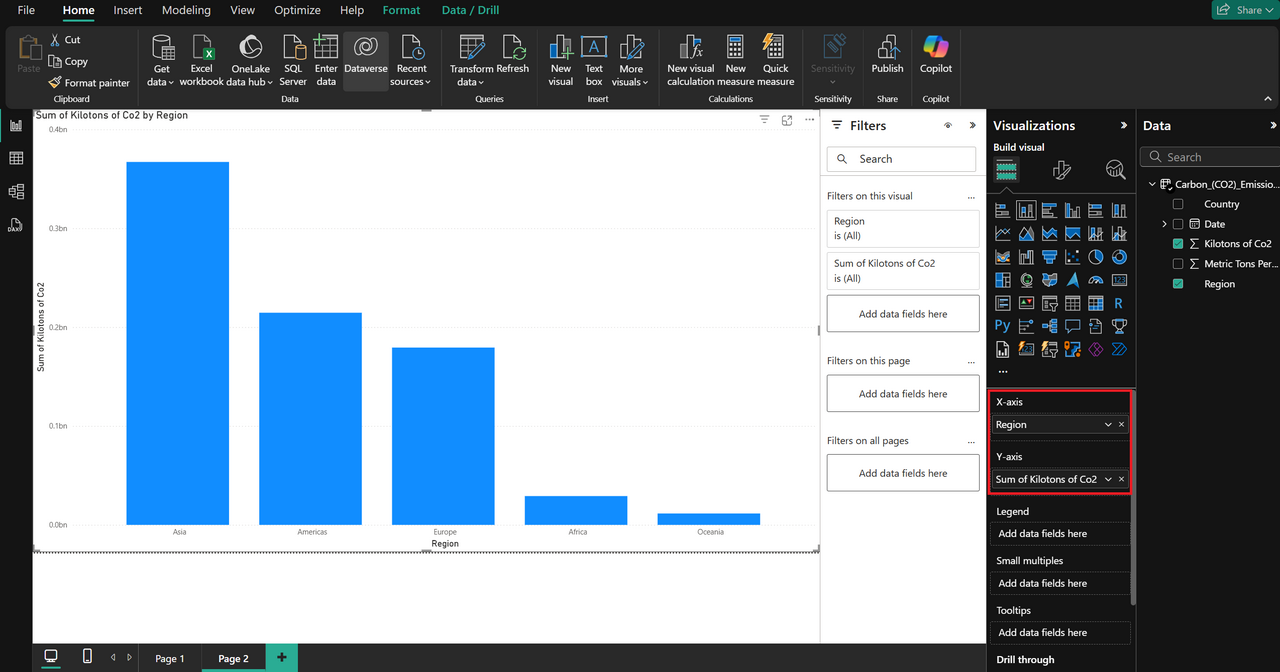Open the Analytics magnifier tab icon
This screenshot has height=672, width=1280.
tap(1115, 171)
